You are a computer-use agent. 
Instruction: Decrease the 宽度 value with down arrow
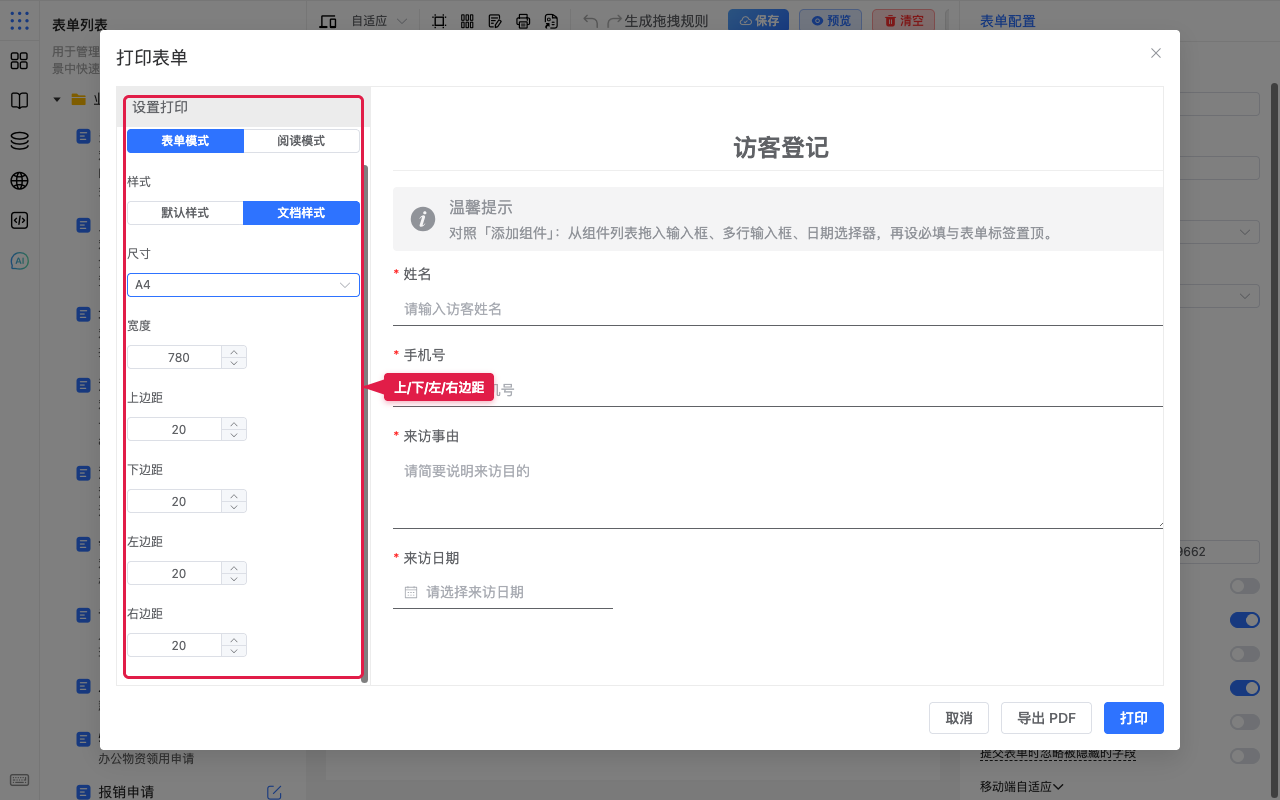pos(234,363)
